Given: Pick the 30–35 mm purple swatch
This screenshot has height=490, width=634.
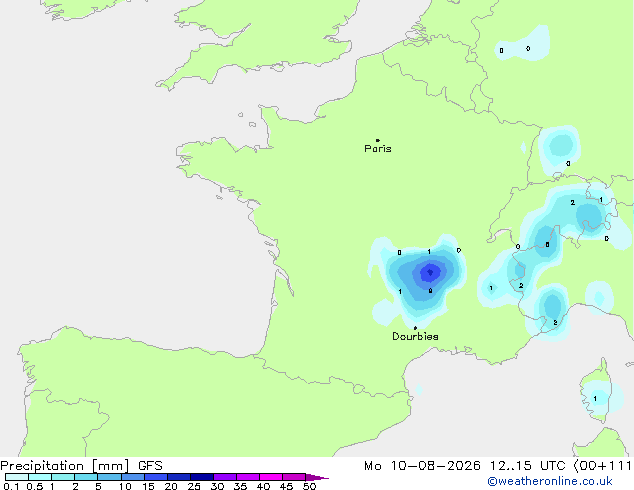Looking at the screenshot, I should (x=225, y=477).
